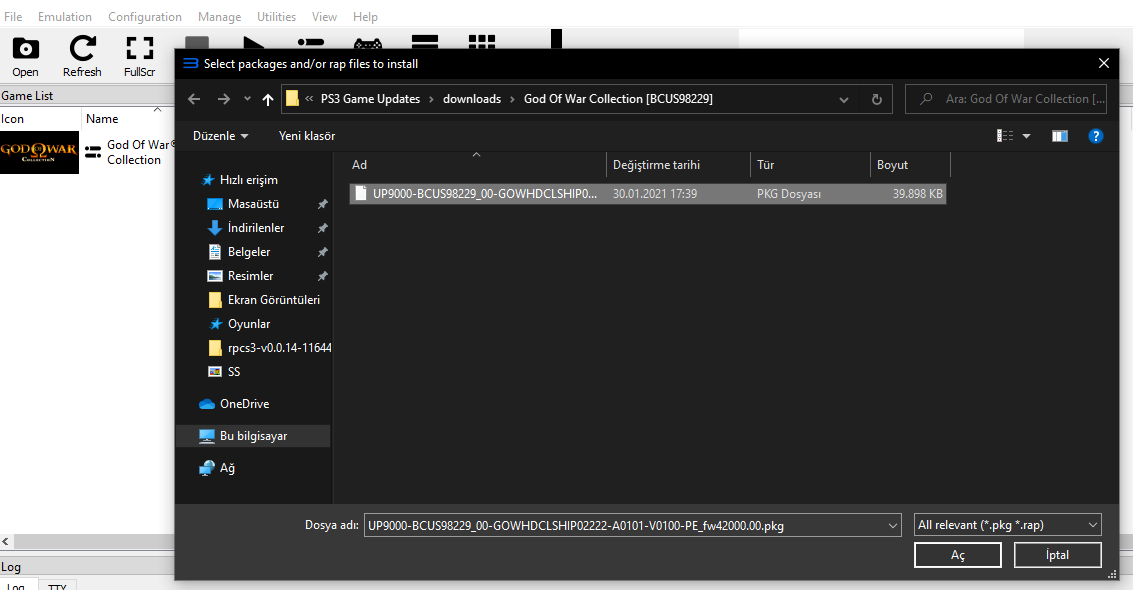Image resolution: width=1133 pixels, height=590 pixels.
Task: Open view options dropdown arrow
Action: [1026, 136]
